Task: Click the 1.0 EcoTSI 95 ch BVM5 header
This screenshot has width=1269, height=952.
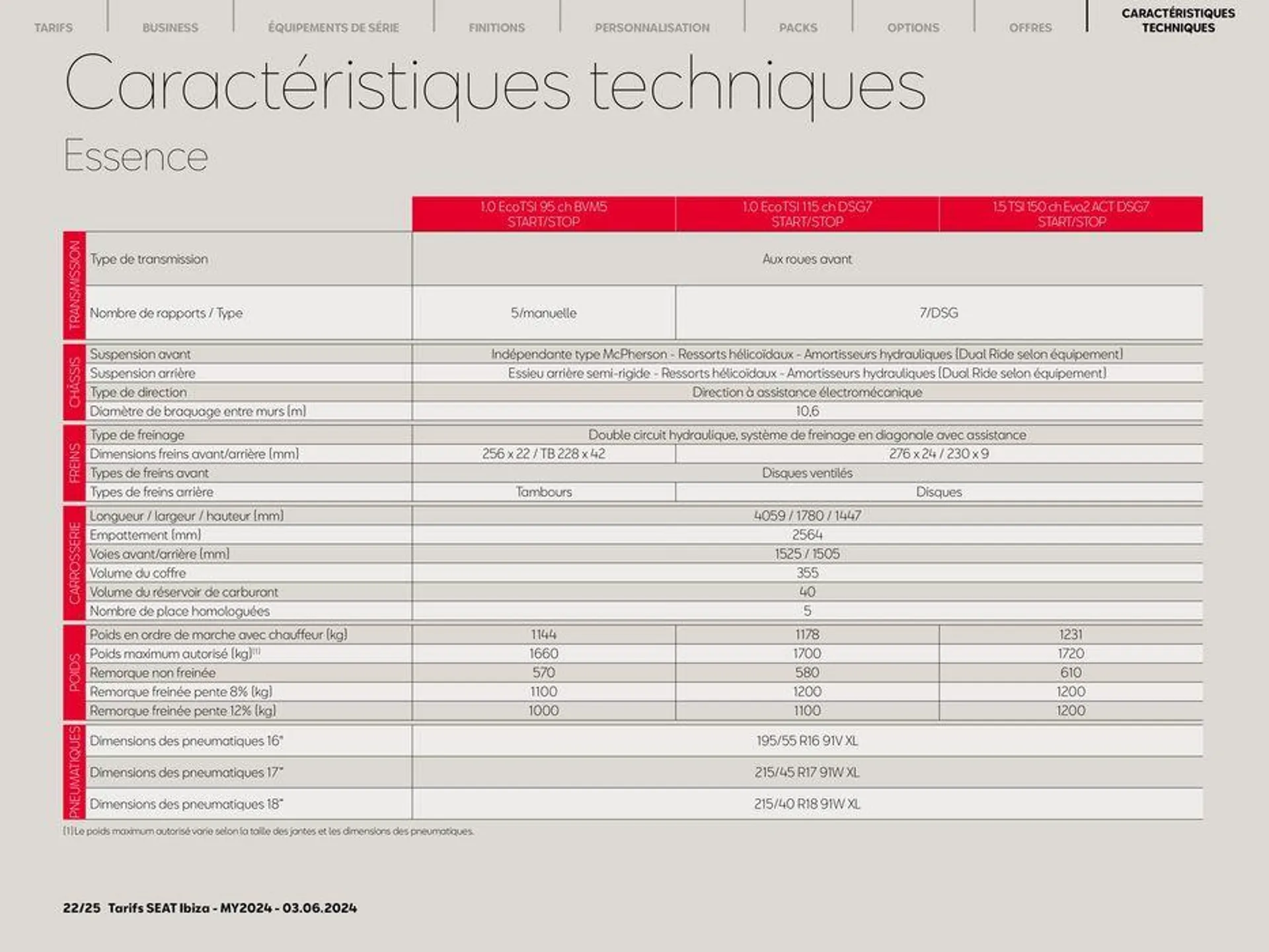Action: click(543, 214)
